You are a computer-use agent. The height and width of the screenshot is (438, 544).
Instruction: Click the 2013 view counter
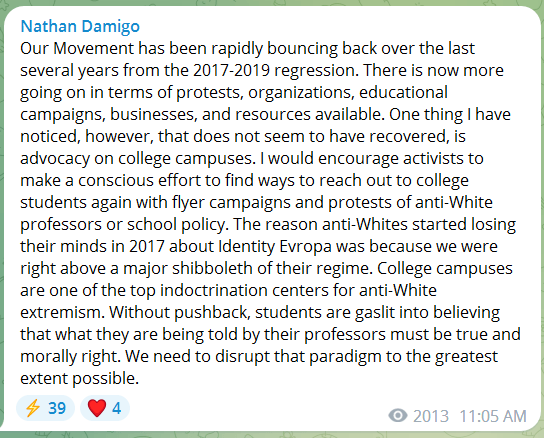click(431, 416)
